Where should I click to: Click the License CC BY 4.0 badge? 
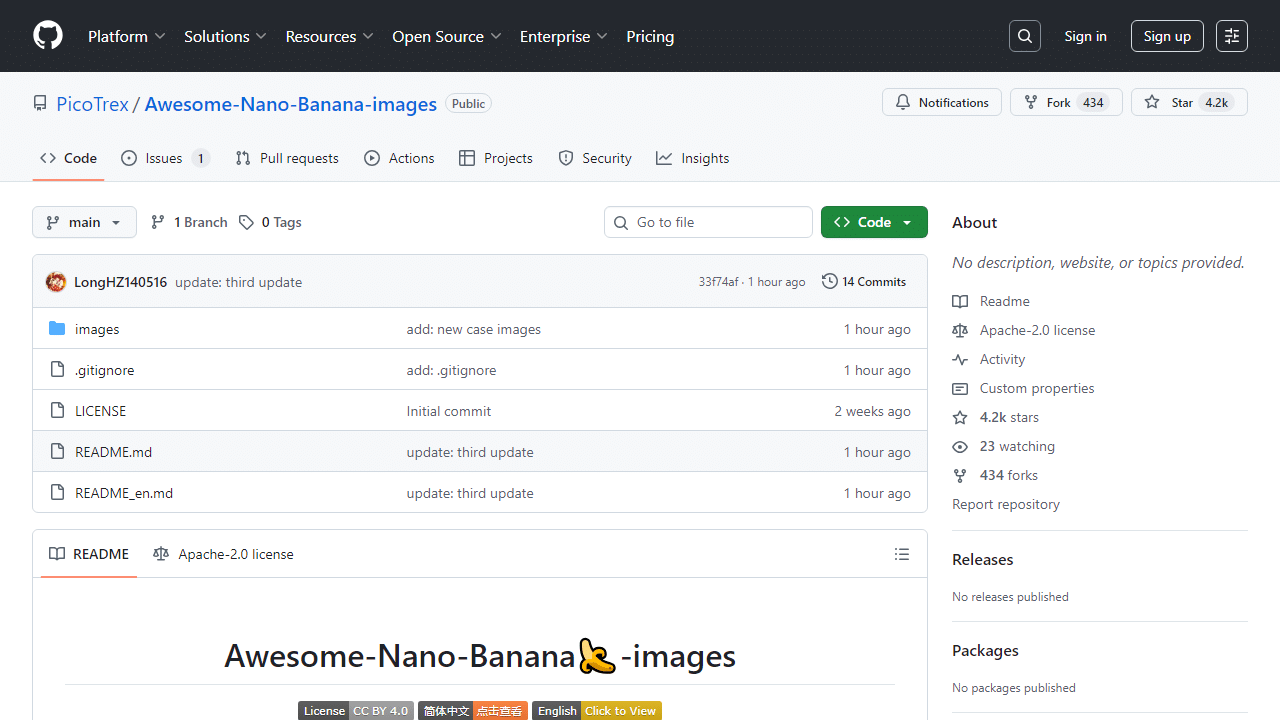[x=355, y=711]
